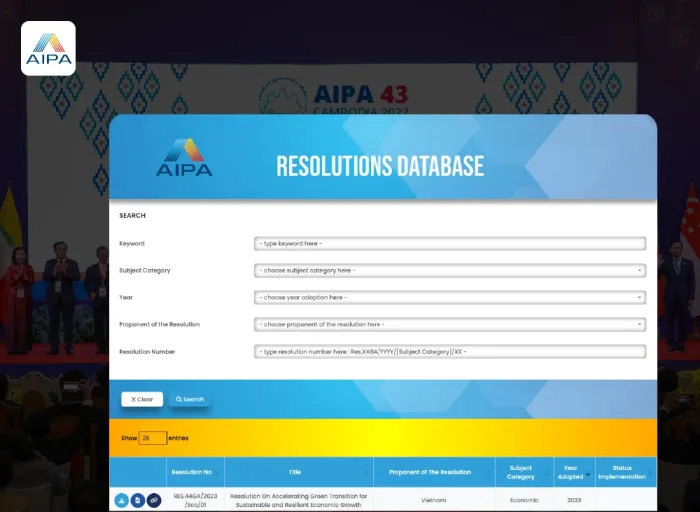Click the '2023' year adopted cell
700x512 pixels.
click(574, 500)
